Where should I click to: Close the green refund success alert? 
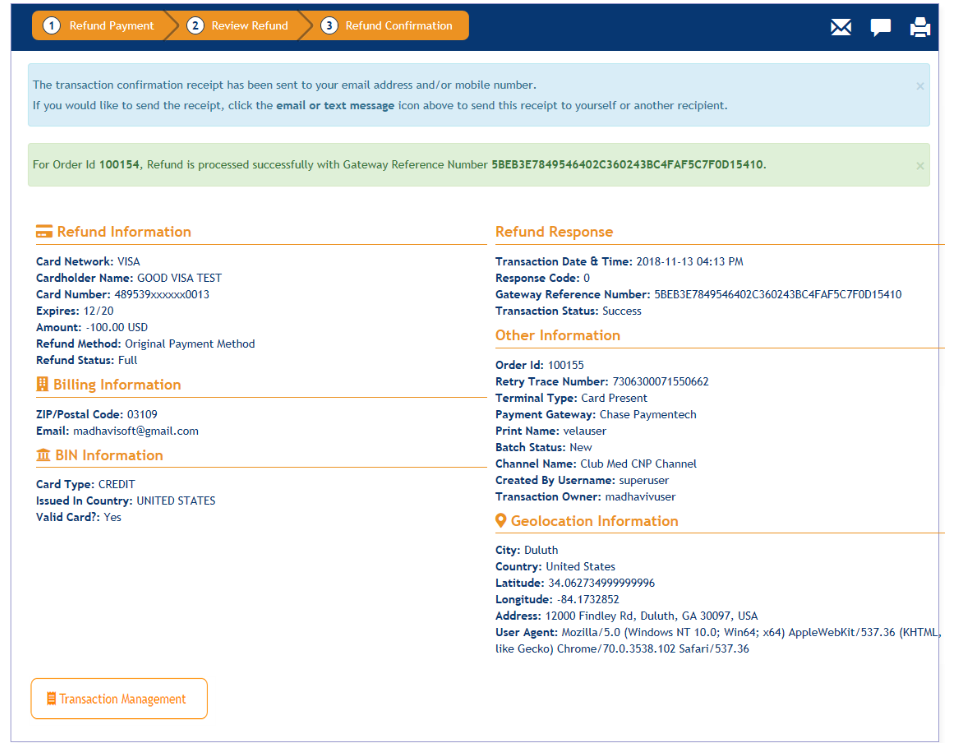pos(920,166)
